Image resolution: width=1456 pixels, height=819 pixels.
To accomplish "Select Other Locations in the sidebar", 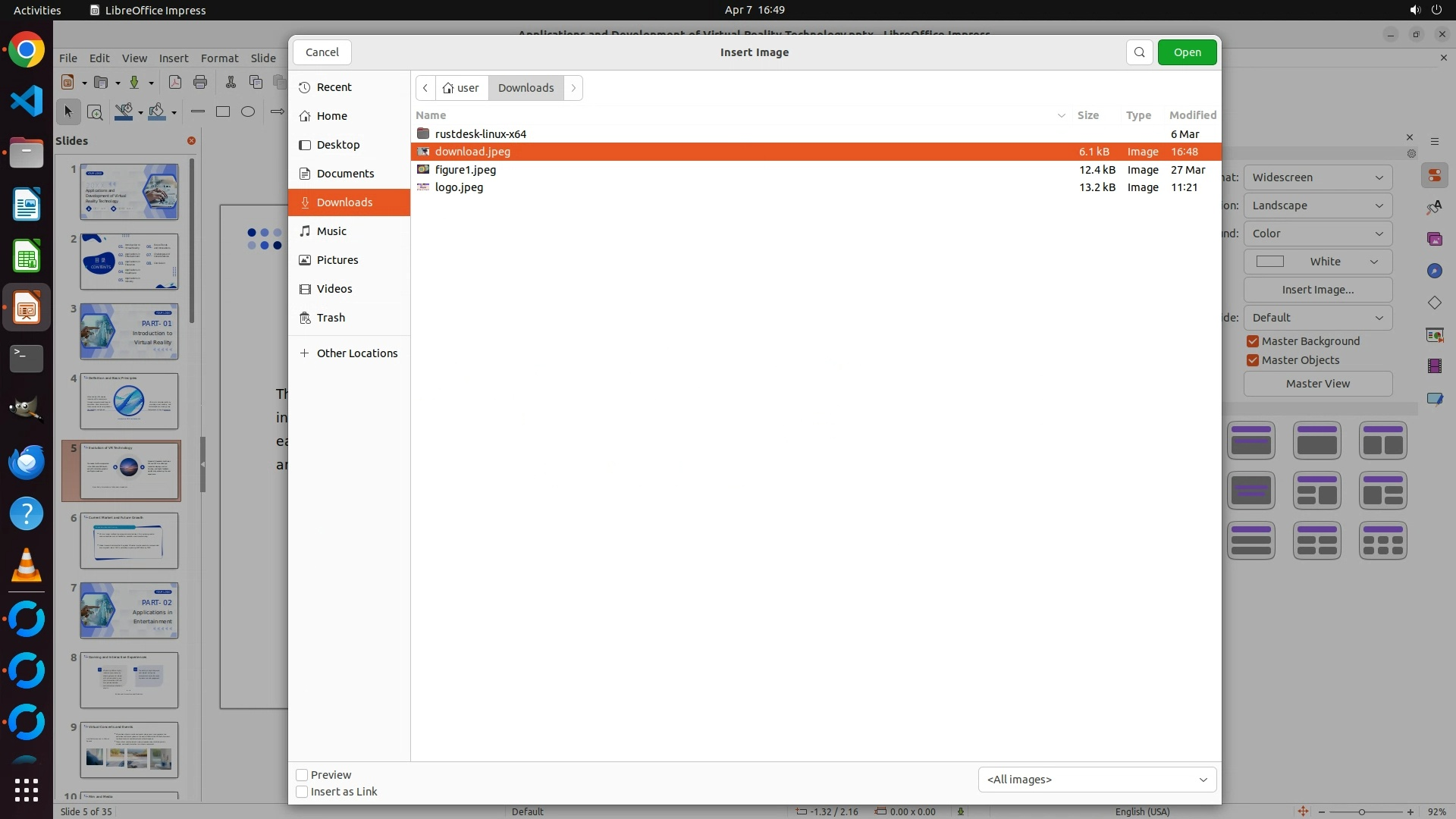I will point(356,353).
